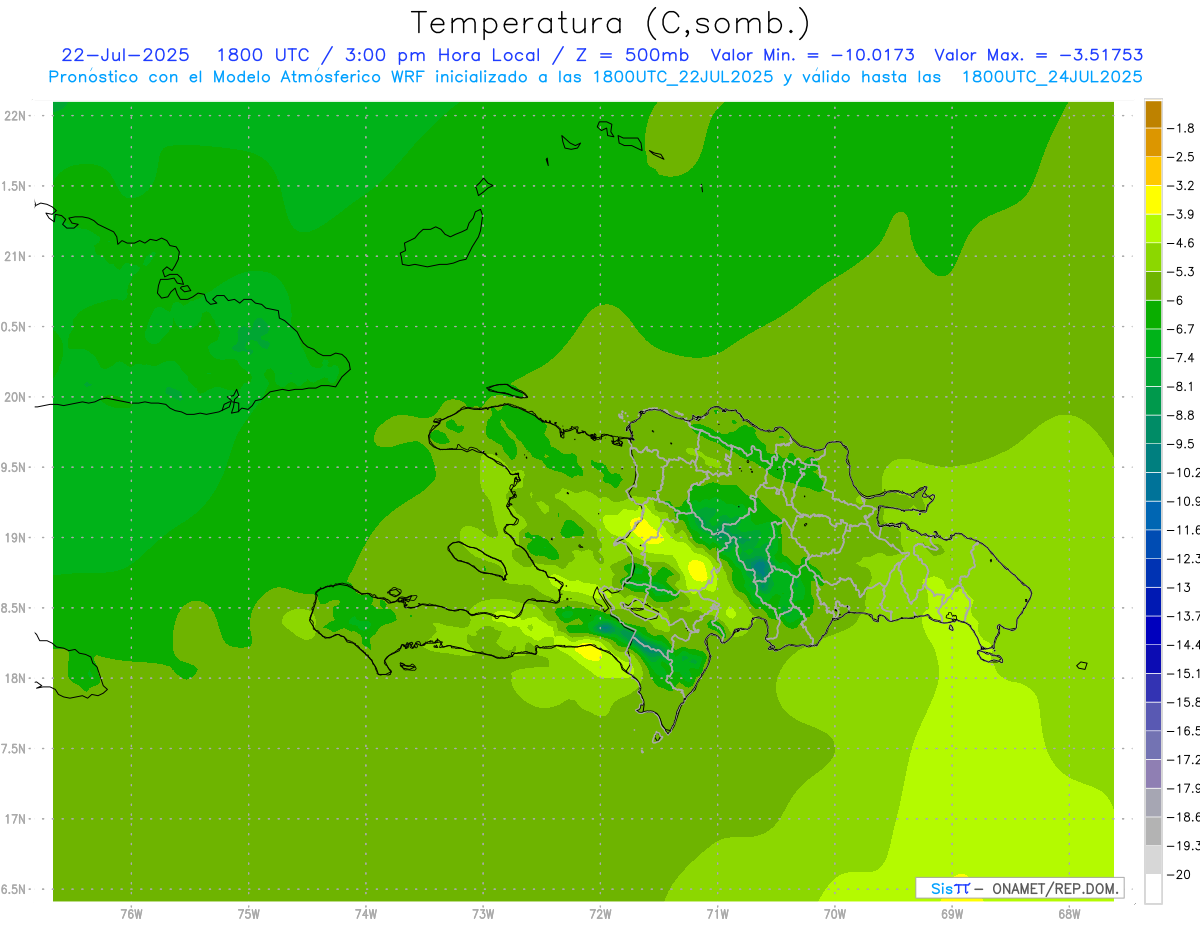This screenshot has width=1200, height=927.
Task: Click the 'Sis' logo text in credit box
Action: [941, 888]
